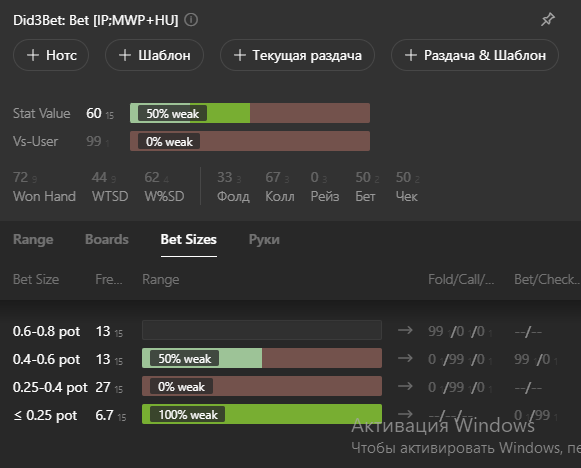The width and height of the screenshot is (581, 468).
Task: Add the Текущая раздача note
Action: click(297, 55)
